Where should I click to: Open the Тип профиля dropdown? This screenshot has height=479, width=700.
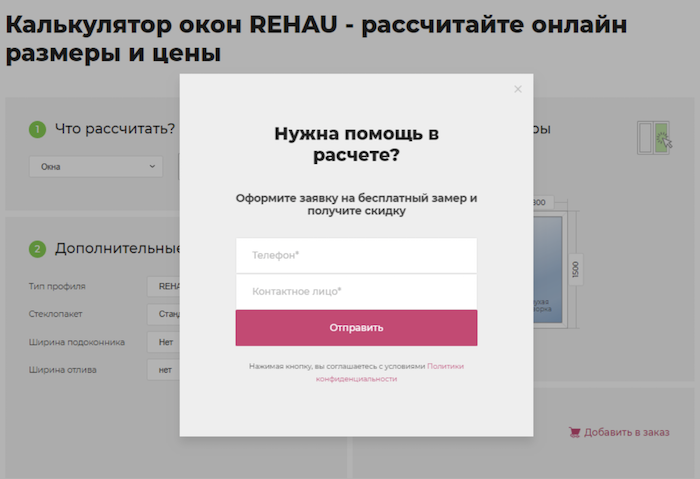coord(164,286)
